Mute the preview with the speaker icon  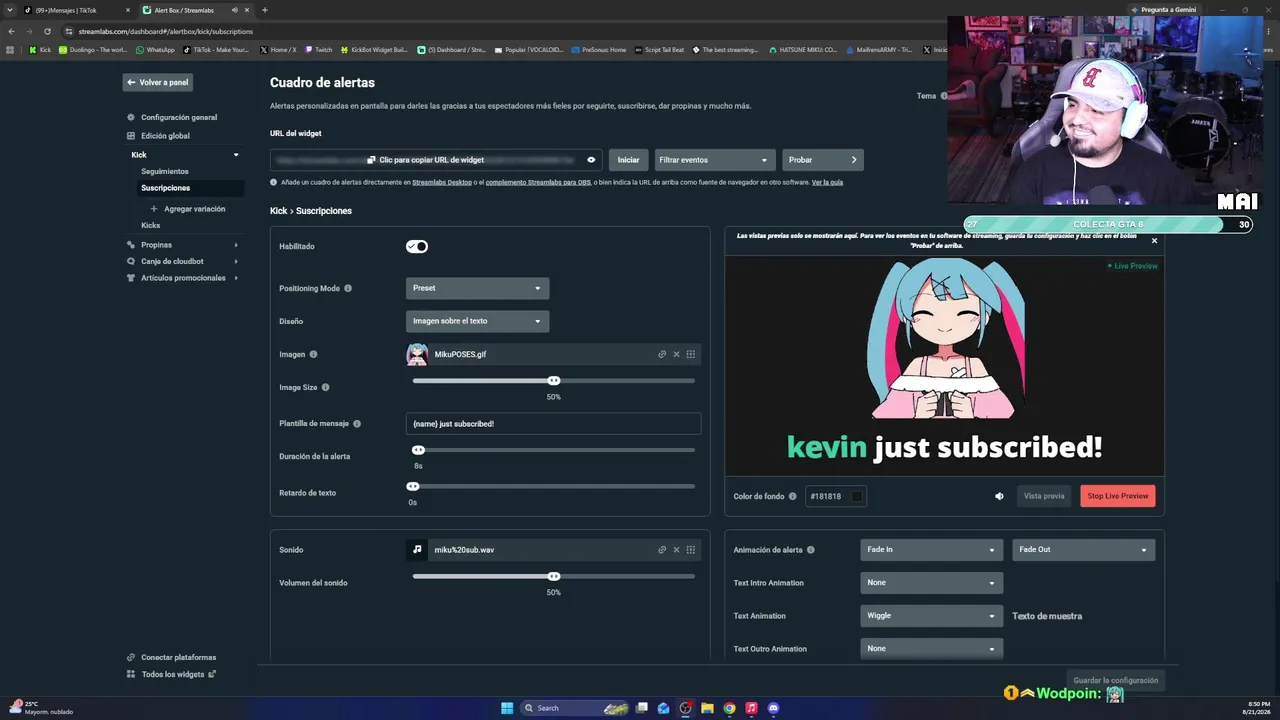click(x=999, y=496)
